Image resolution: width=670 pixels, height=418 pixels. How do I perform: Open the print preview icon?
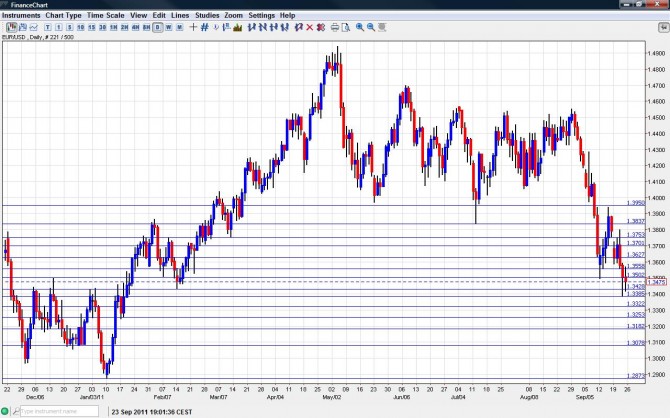coord(346,27)
